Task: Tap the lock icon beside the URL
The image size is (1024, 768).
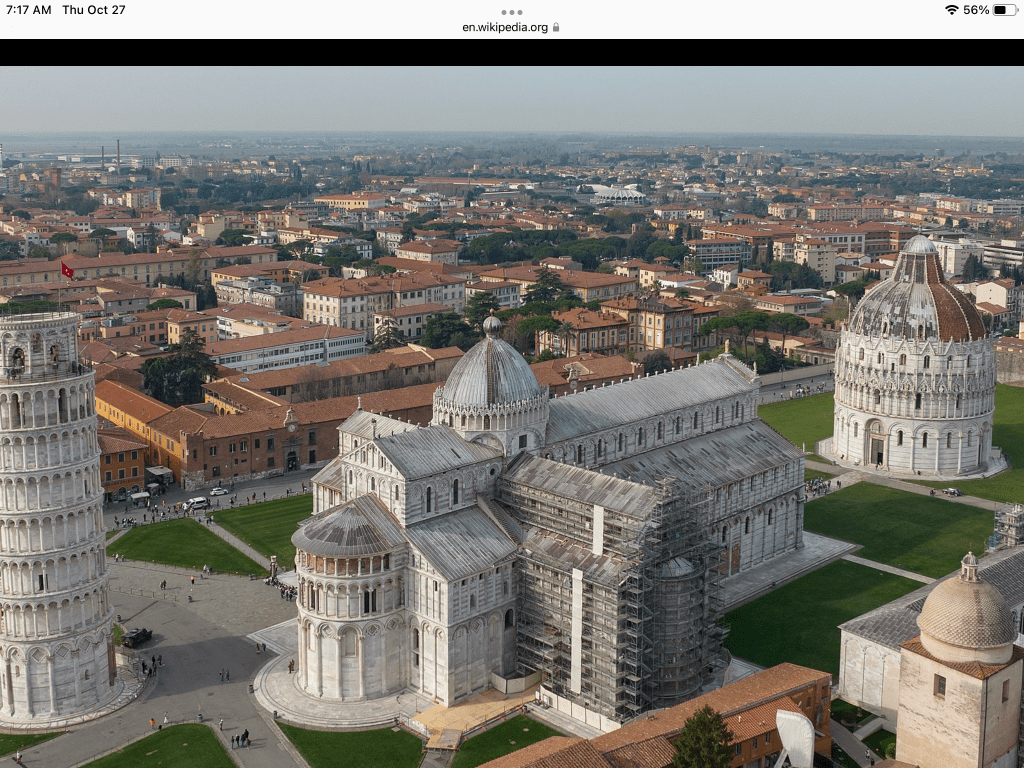Action: click(556, 28)
